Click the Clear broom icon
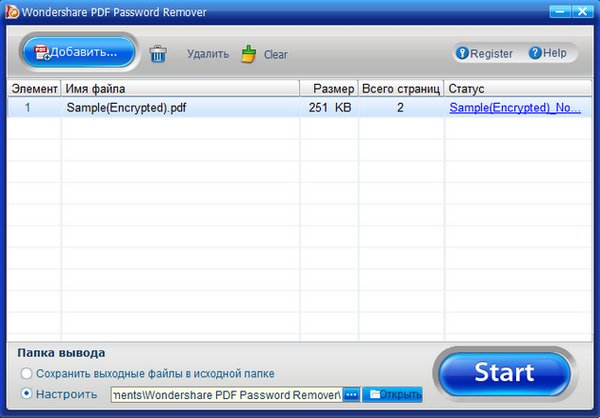 [249, 54]
